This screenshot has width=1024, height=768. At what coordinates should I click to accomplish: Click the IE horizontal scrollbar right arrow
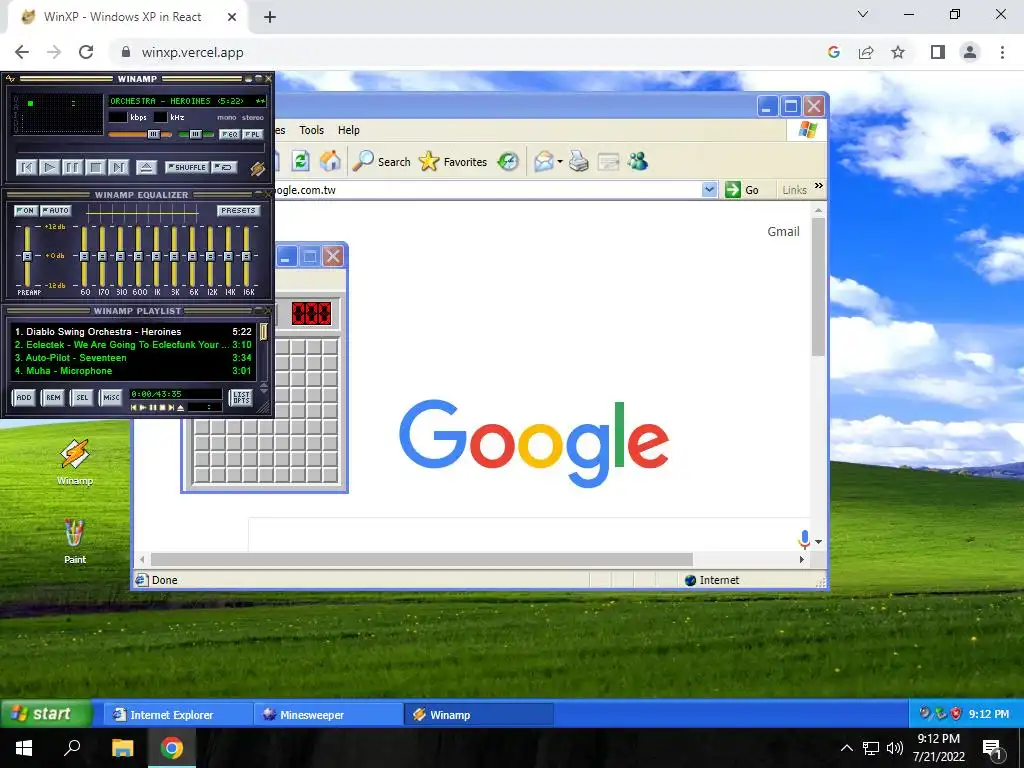[x=803, y=560]
